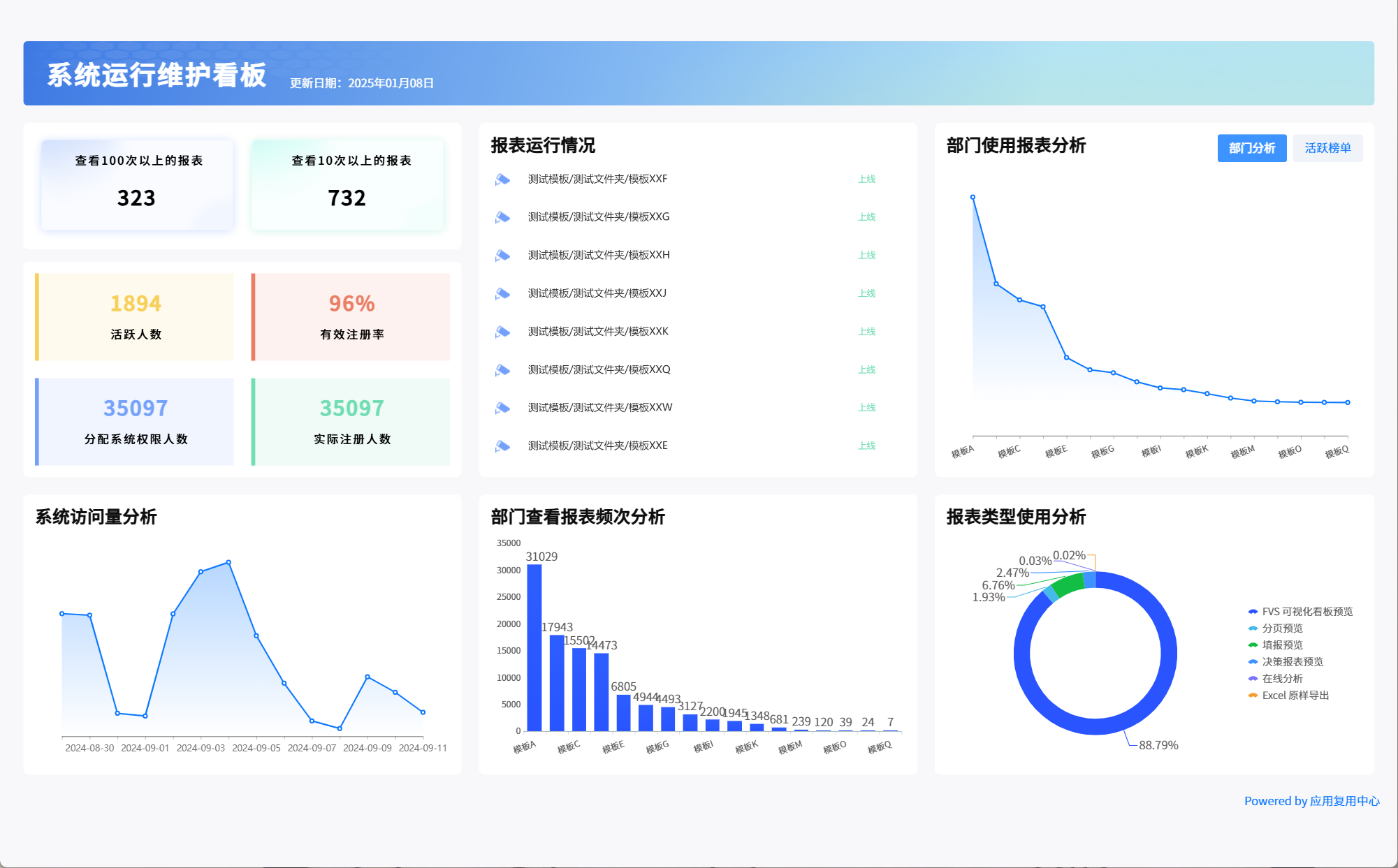Click the 模板A bar labeled 31029

coord(534,647)
